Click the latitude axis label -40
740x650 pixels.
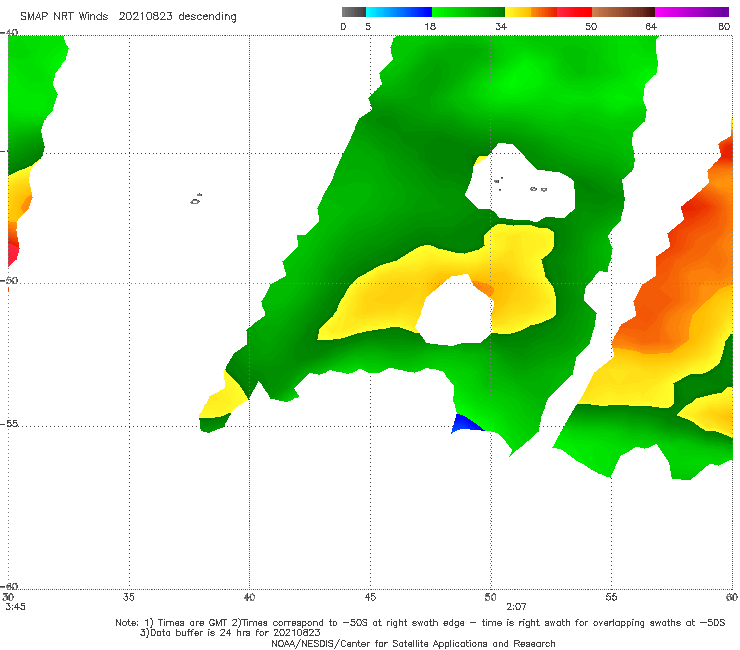[x=9, y=33]
